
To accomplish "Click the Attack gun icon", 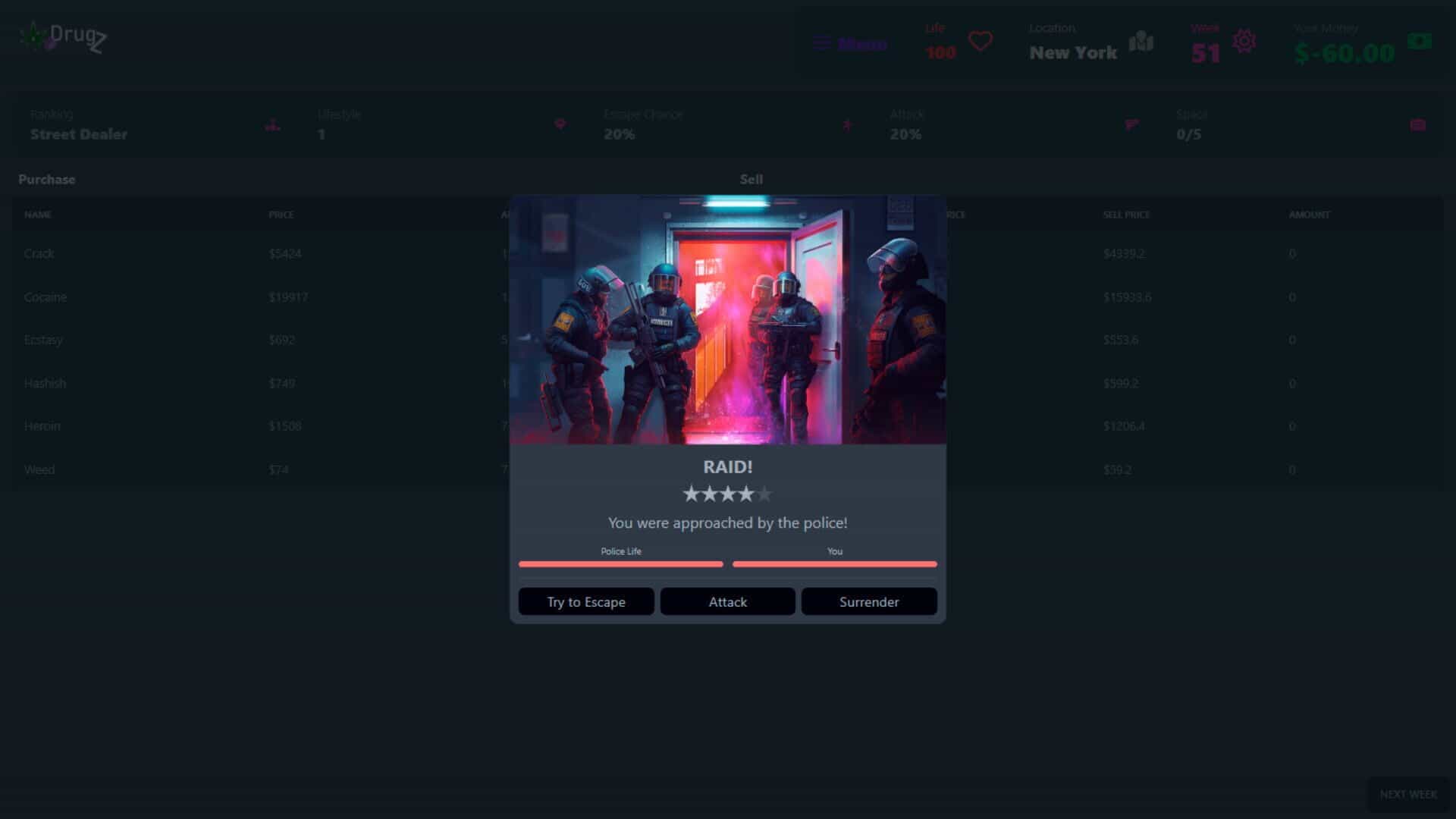I will point(1131,124).
